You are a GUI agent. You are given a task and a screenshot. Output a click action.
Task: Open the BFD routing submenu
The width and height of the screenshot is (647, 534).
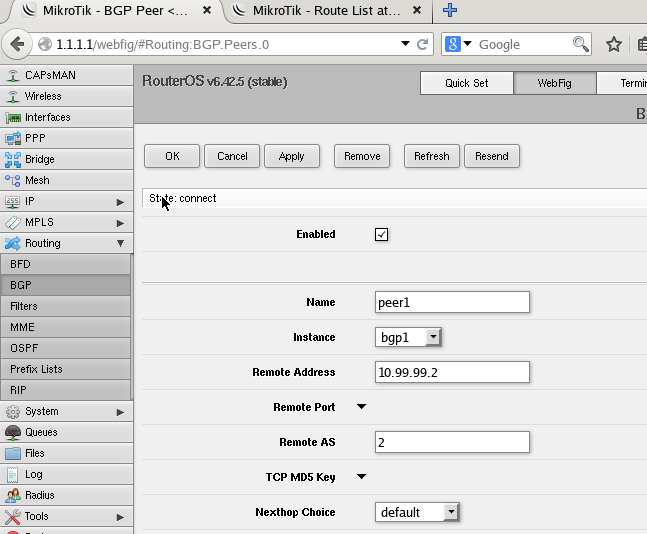[x=65, y=264]
